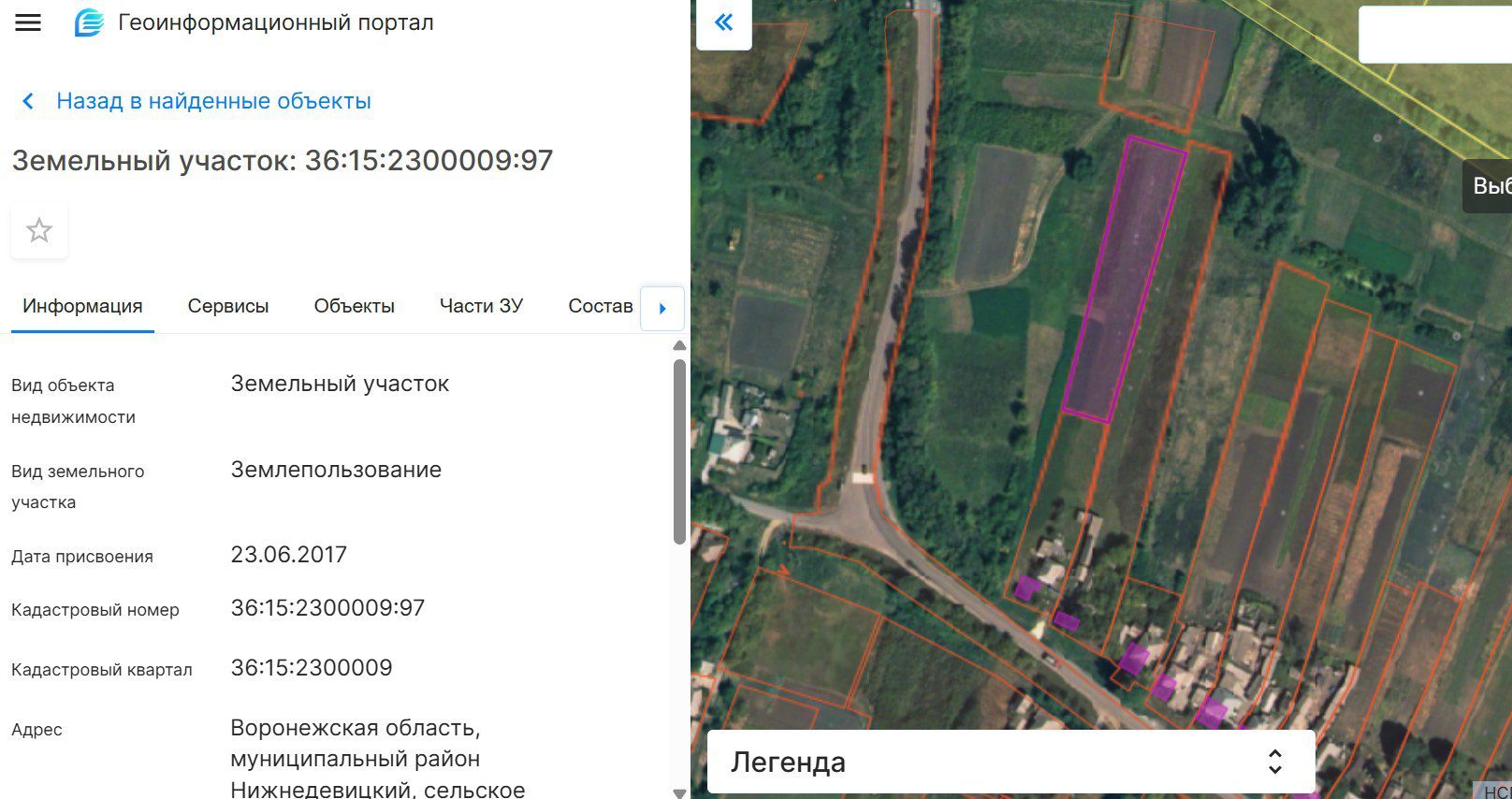Switch to the Информация tab
This screenshot has height=799, width=1512.
tap(82, 306)
